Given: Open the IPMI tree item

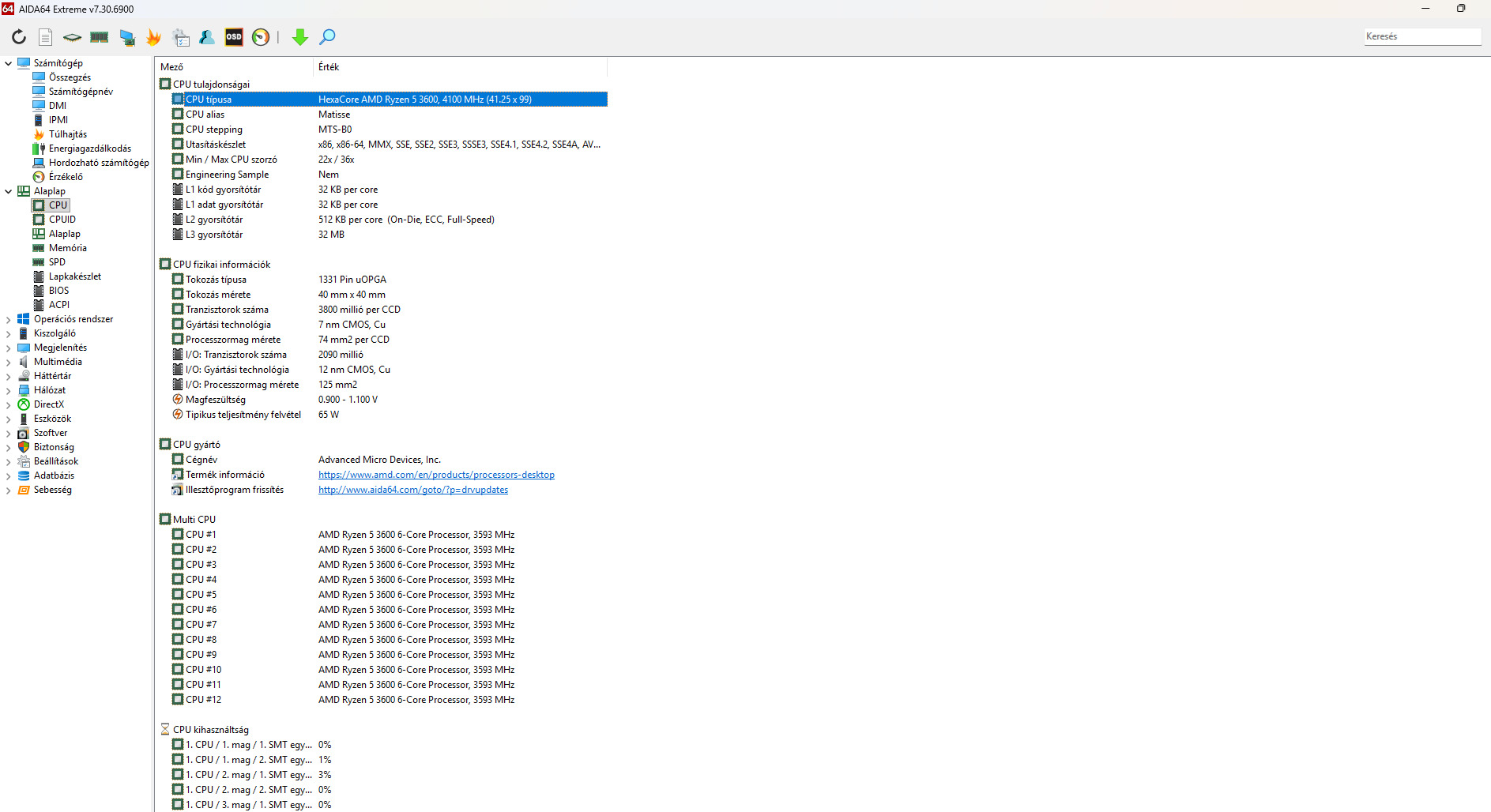Looking at the screenshot, I should click(x=58, y=120).
